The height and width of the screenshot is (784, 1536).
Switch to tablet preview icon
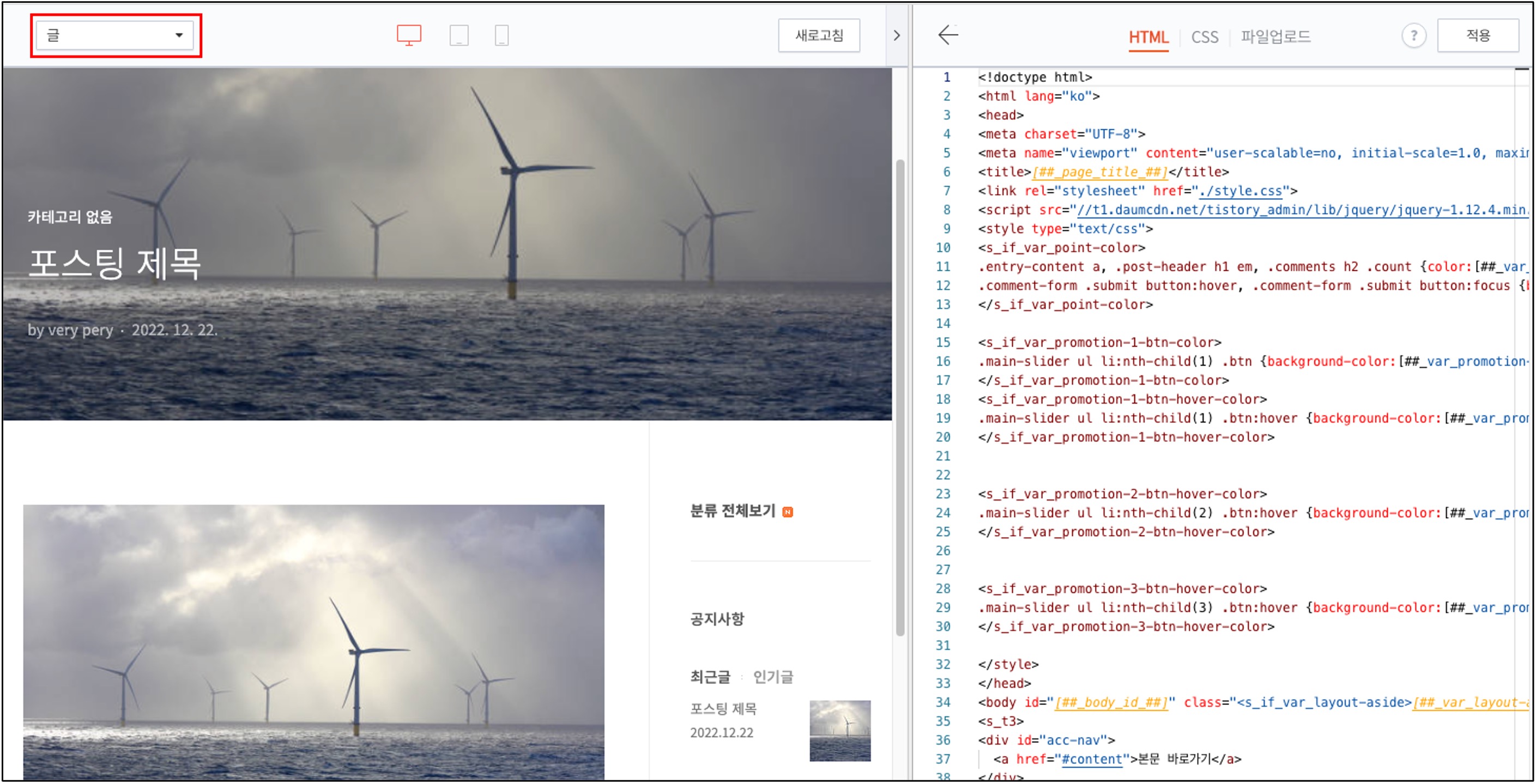tap(458, 35)
